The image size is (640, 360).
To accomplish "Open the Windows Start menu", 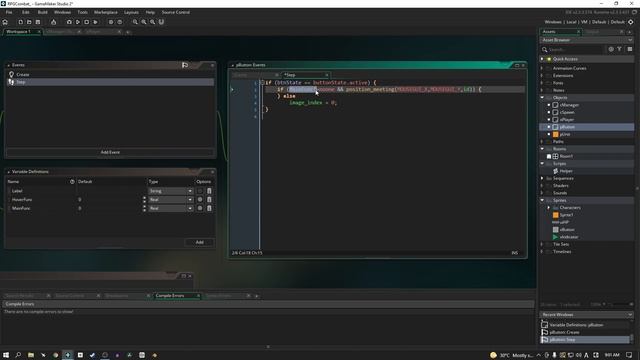I will tap(6, 355).
